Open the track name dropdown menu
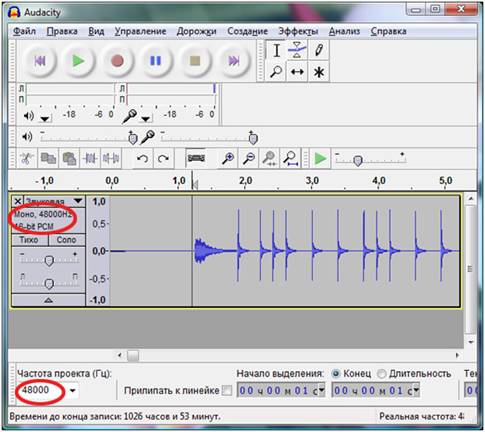Image resolution: width=485 pixels, height=432 pixels. click(78, 201)
